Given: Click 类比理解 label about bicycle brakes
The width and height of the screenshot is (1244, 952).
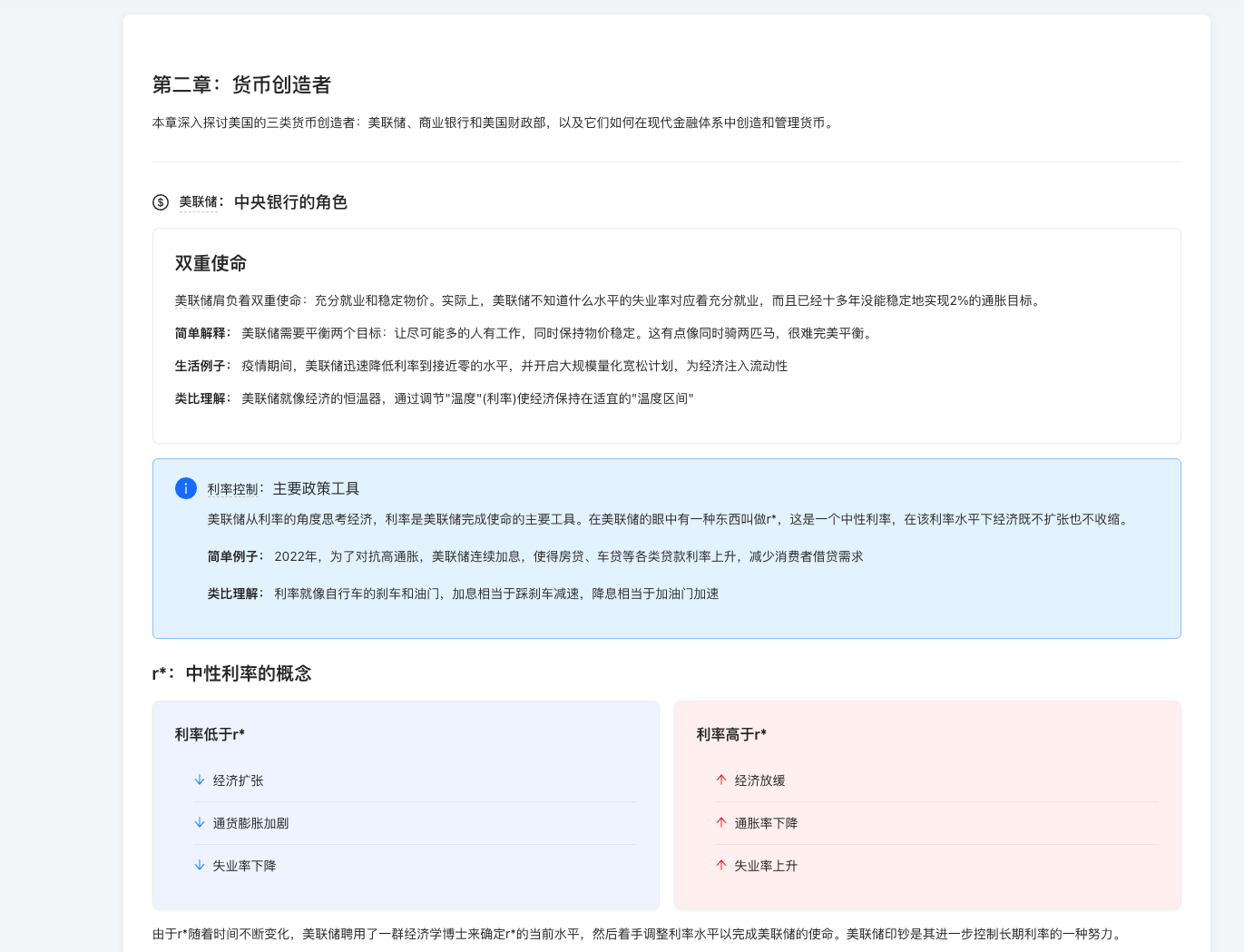Looking at the screenshot, I should point(235,594).
